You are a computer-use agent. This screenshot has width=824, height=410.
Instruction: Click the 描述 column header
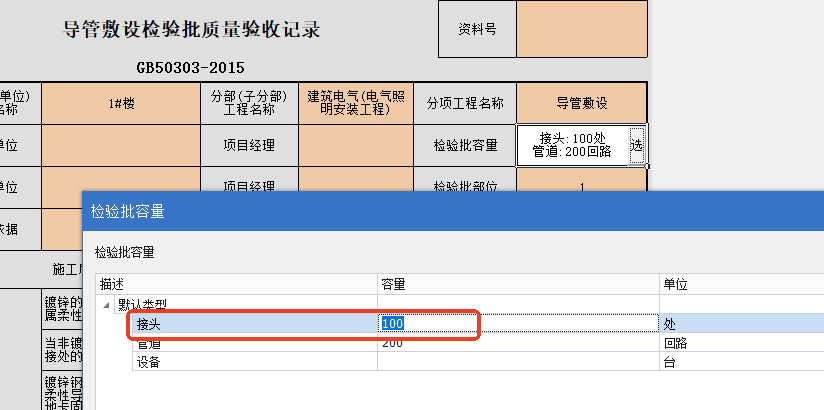coord(236,284)
